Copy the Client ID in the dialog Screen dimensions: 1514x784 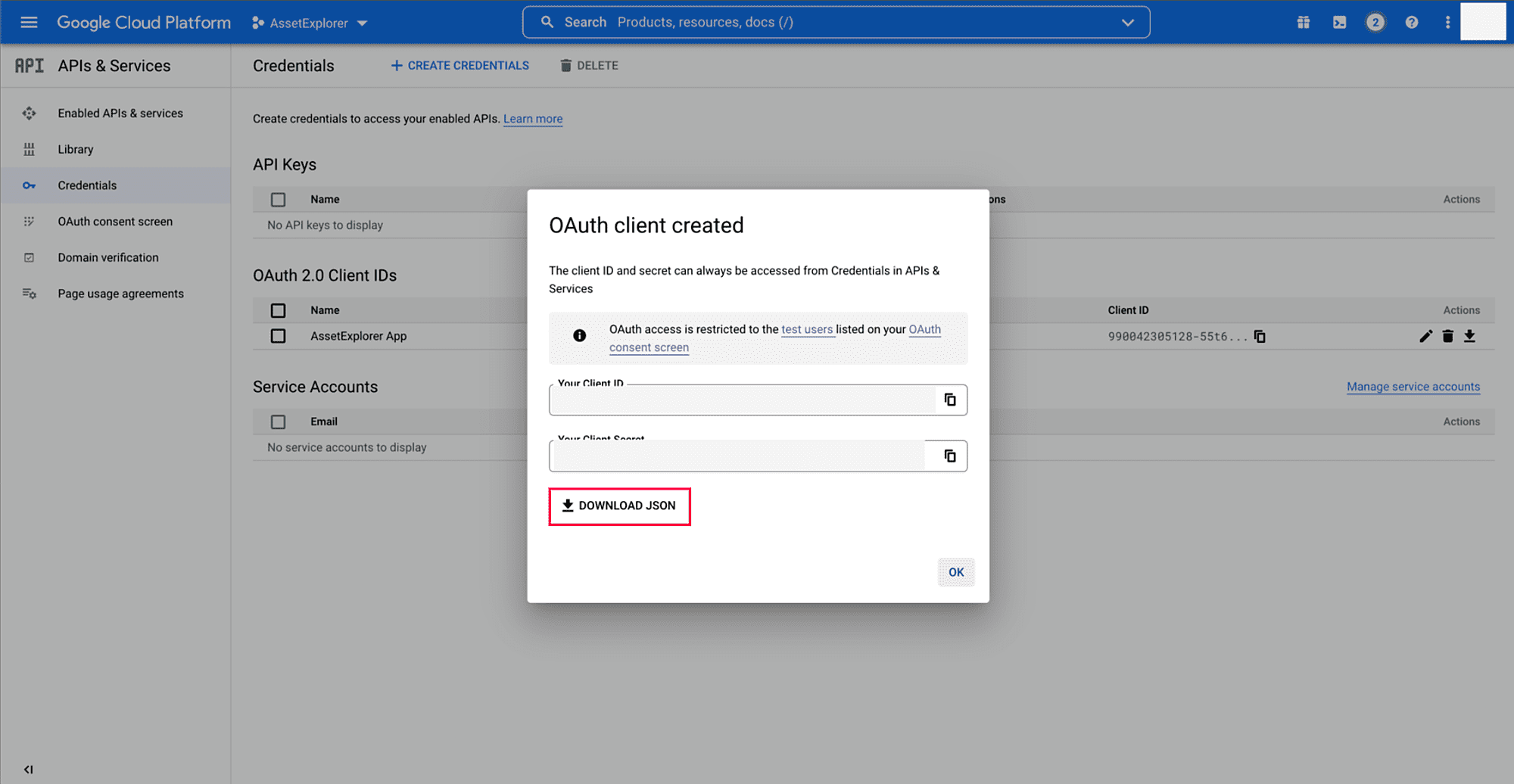(x=950, y=400)
